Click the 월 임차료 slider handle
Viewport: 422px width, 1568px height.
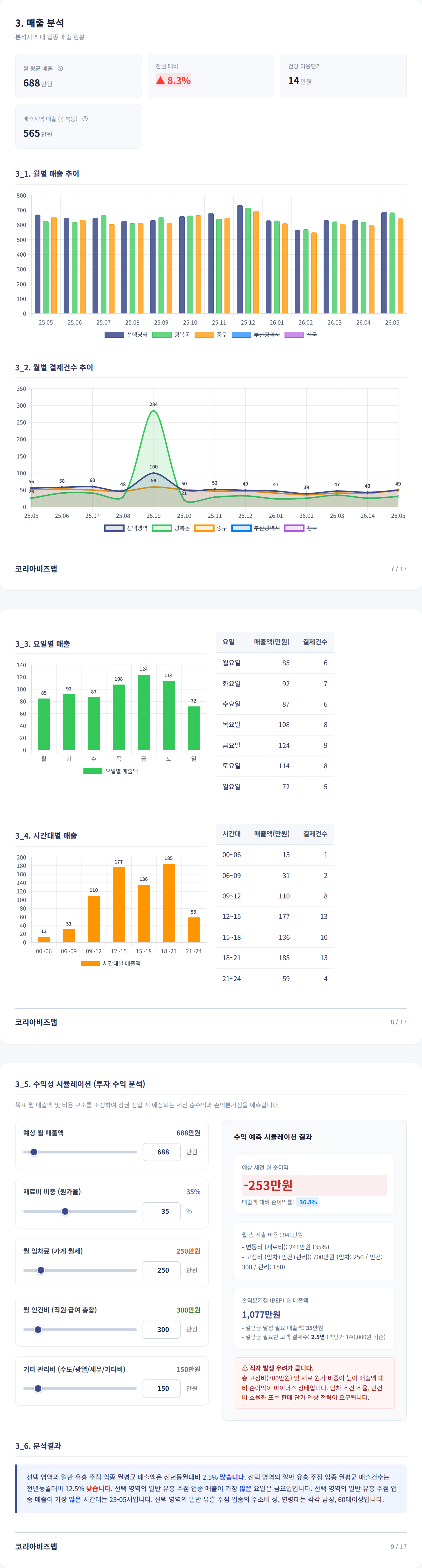pyautogui.click(x=41, y=1270)
